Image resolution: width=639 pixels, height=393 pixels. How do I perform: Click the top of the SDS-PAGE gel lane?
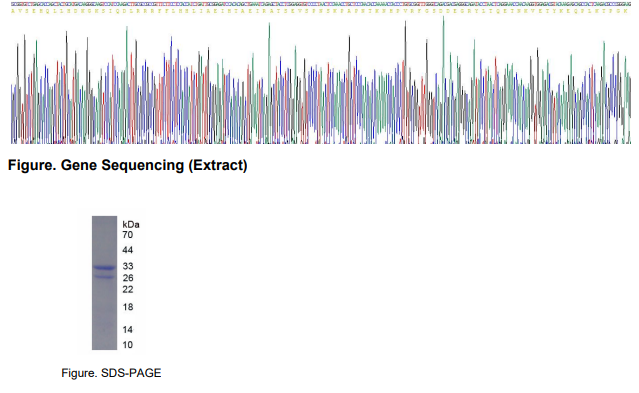tap(105, 219)
